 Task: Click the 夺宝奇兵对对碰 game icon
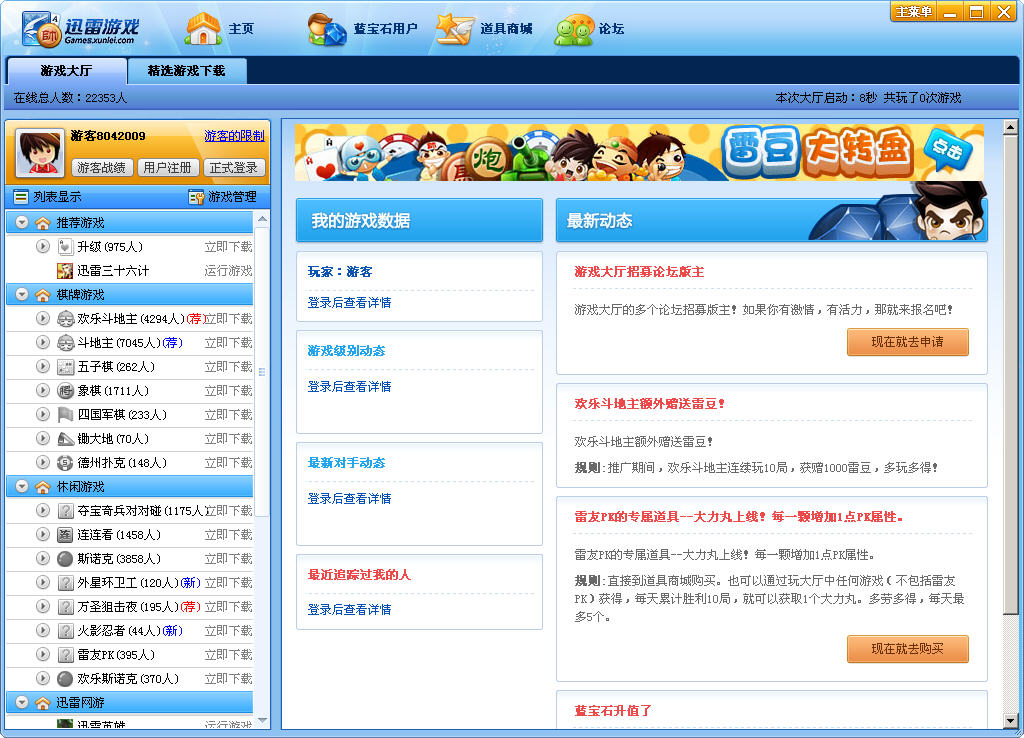point(65,511)
